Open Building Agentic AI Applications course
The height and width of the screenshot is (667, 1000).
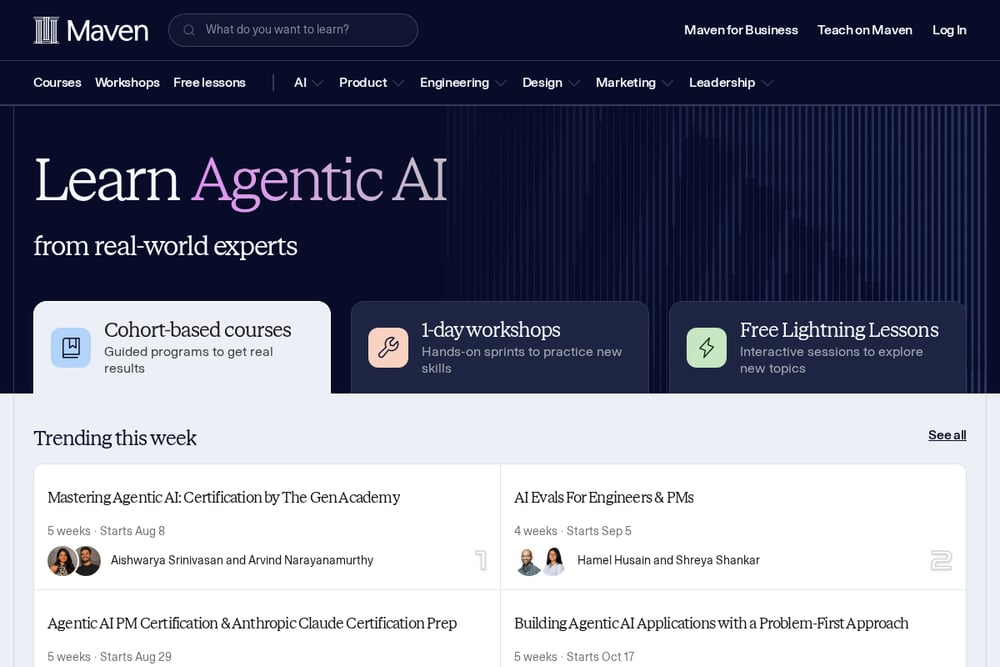coord(711,623)
